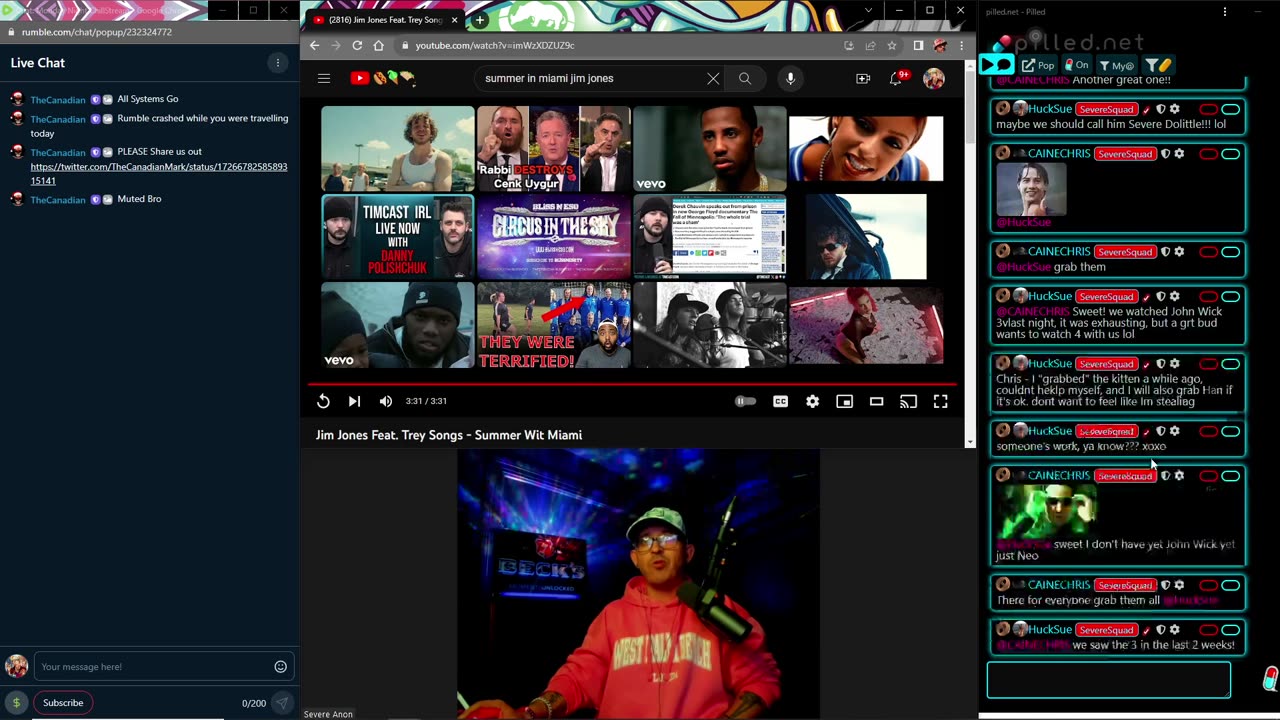Toggle the Pilled pill filter button
Viewport: 1280px width, 720px height.
tap(1158, 66)
